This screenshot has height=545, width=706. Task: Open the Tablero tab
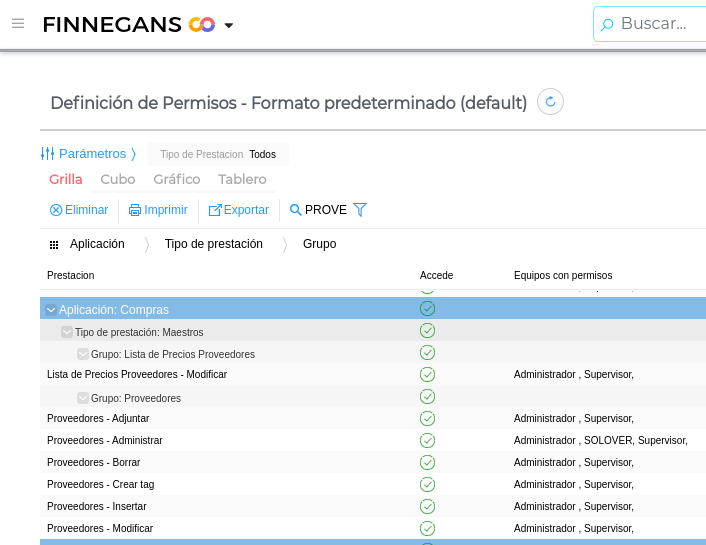(x=242, y=180)
